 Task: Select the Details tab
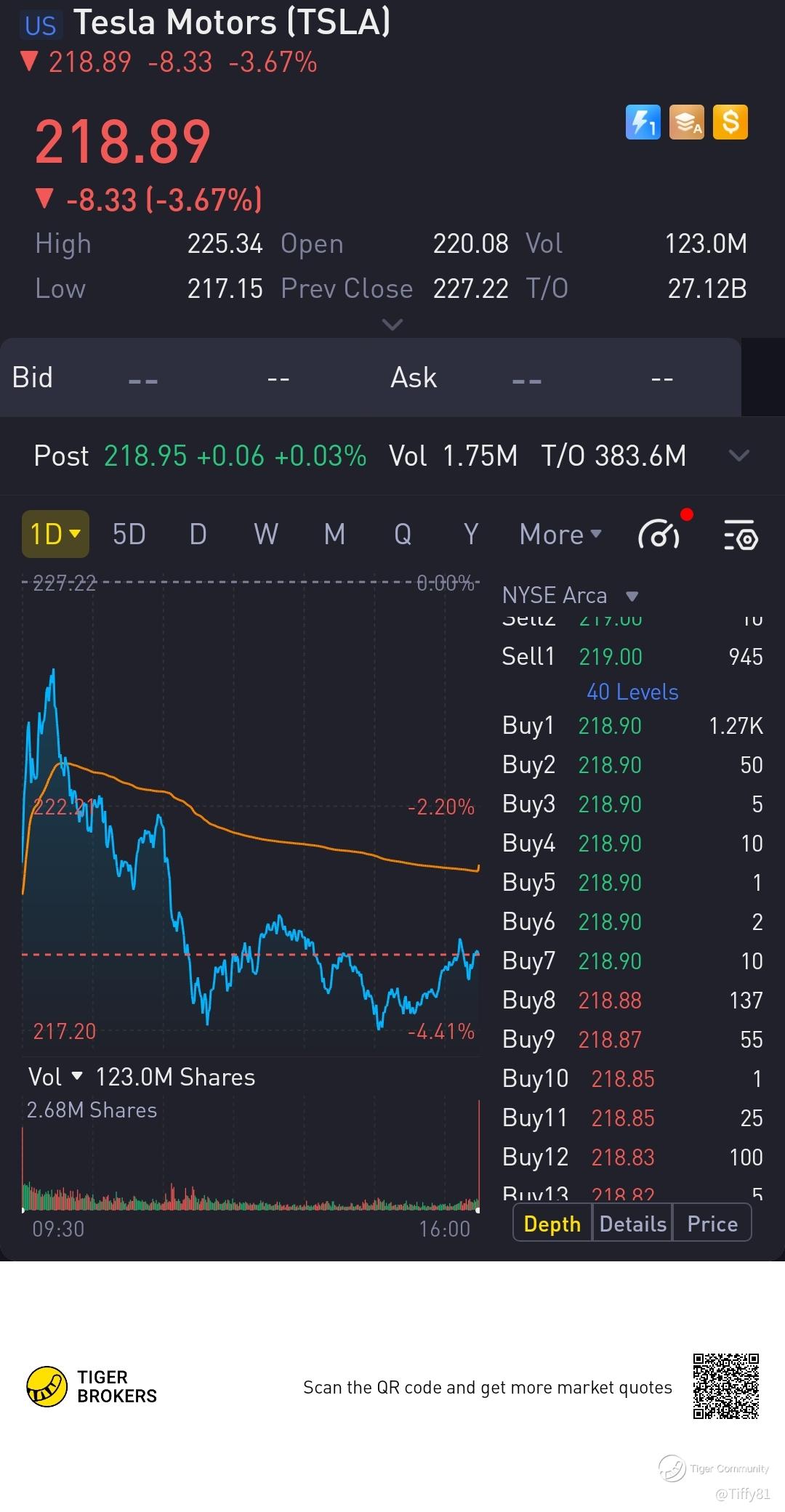(632, 1224)
